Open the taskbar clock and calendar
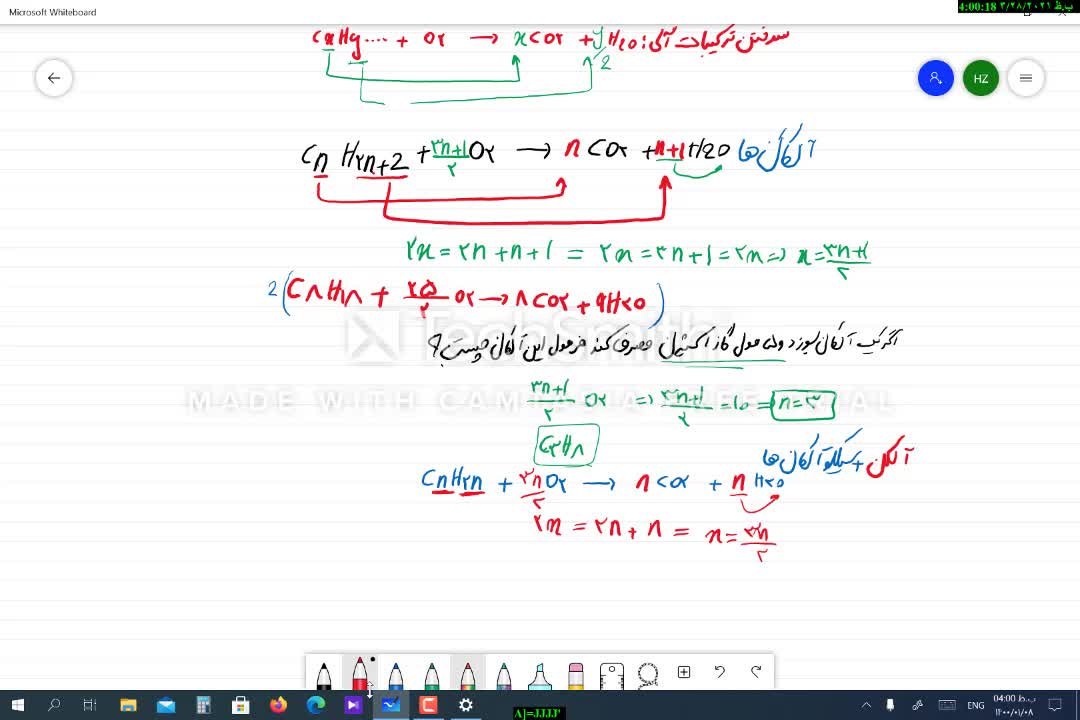Screen dimensions: 1080x720 (x=1014, y=705)
